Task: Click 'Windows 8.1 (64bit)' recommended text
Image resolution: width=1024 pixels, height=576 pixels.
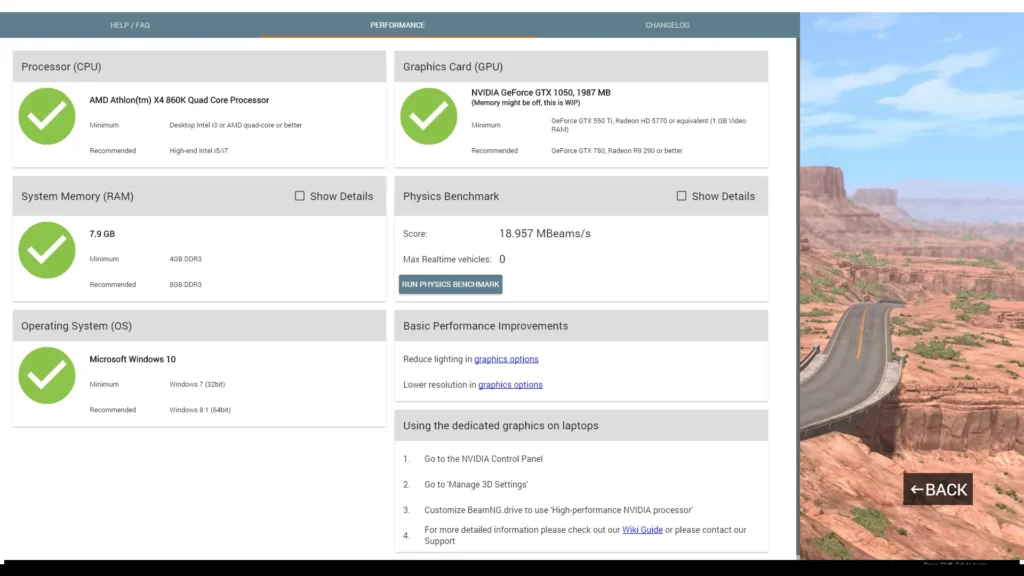Action: coord(200,410)
